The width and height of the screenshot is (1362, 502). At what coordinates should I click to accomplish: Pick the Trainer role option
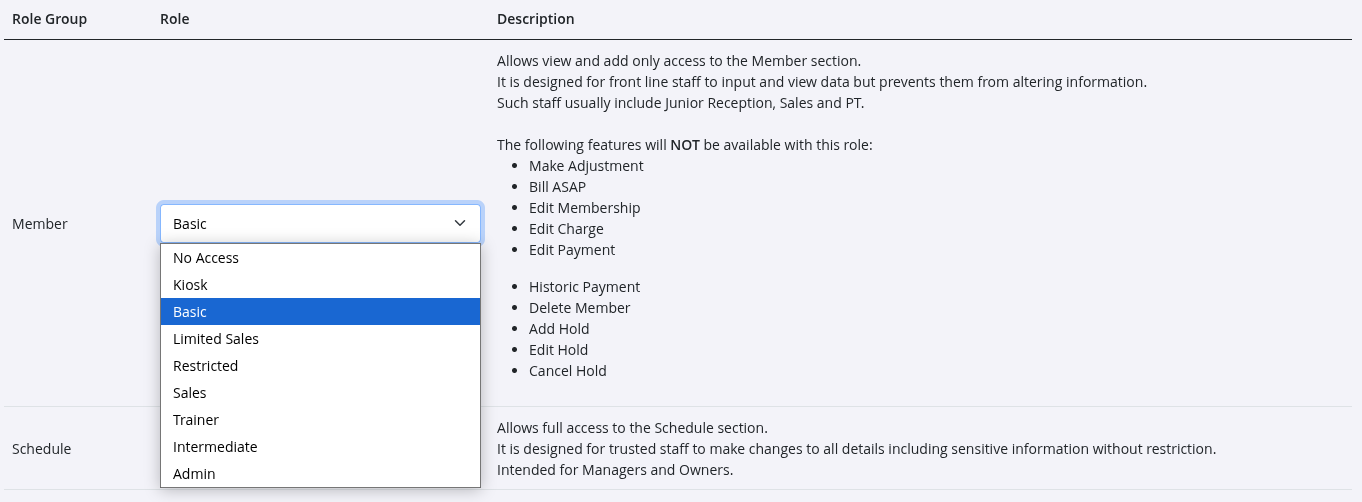[196, 420]
